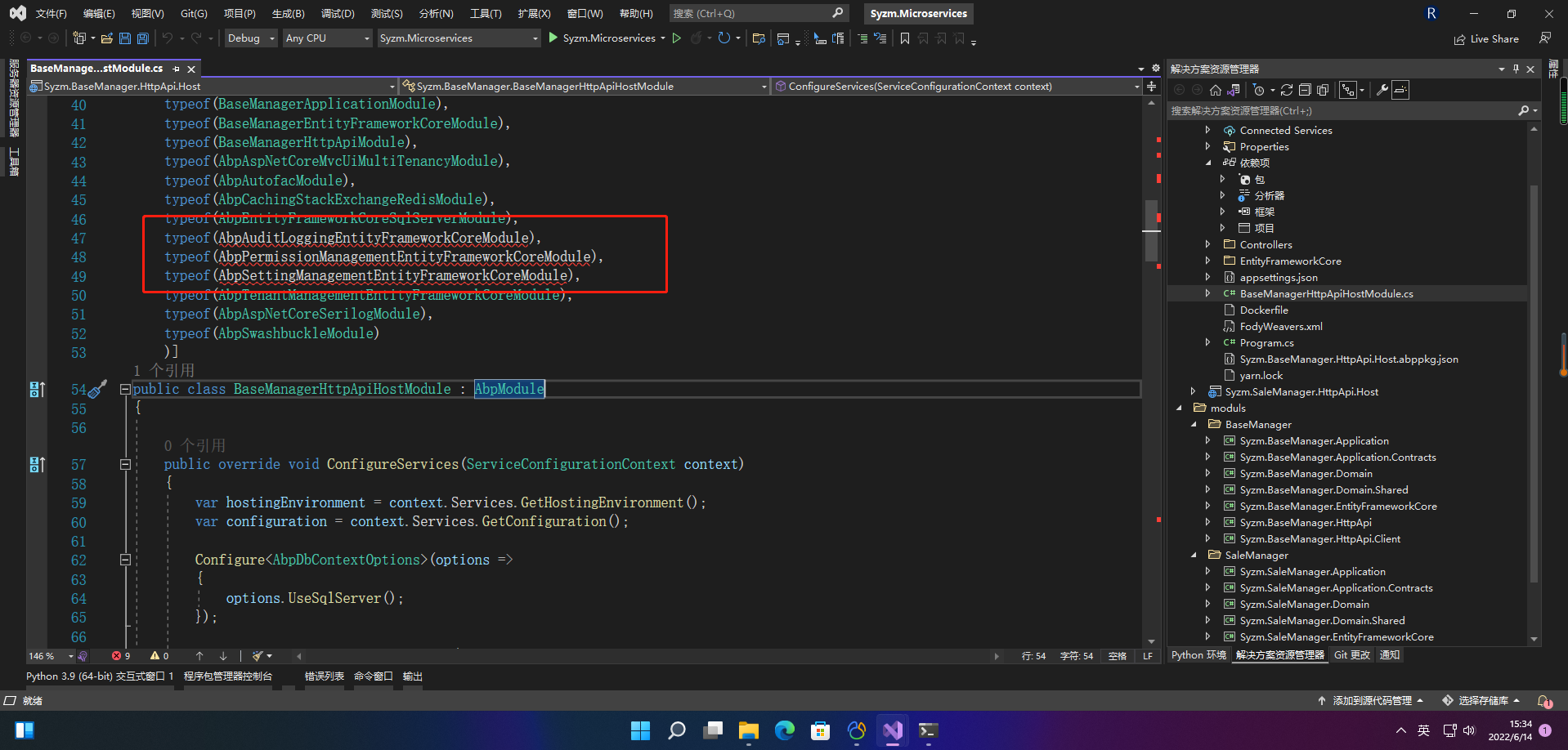The height and width of the screenshot is (750, 1568).
Task: Click the notification bell icon in status bar
Action: [x=1543, y=701]
